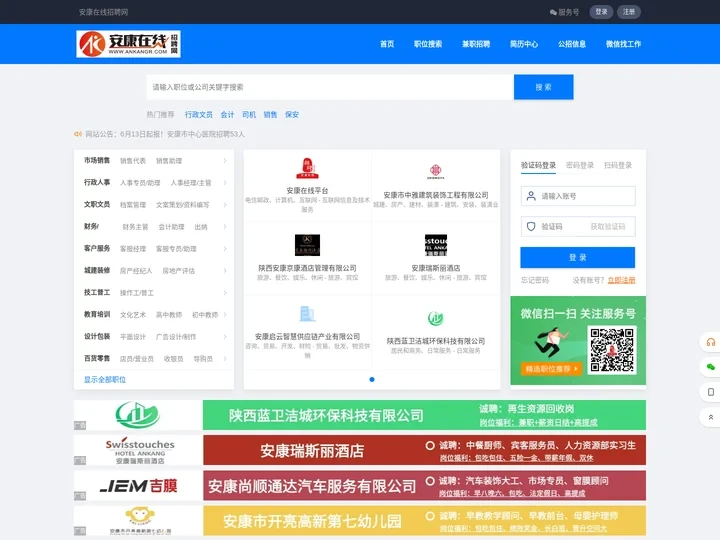Viewport: 720px width, 540px height.
Task: Expand the 市场销售 category arrow
Action: (x=225, y=161)
